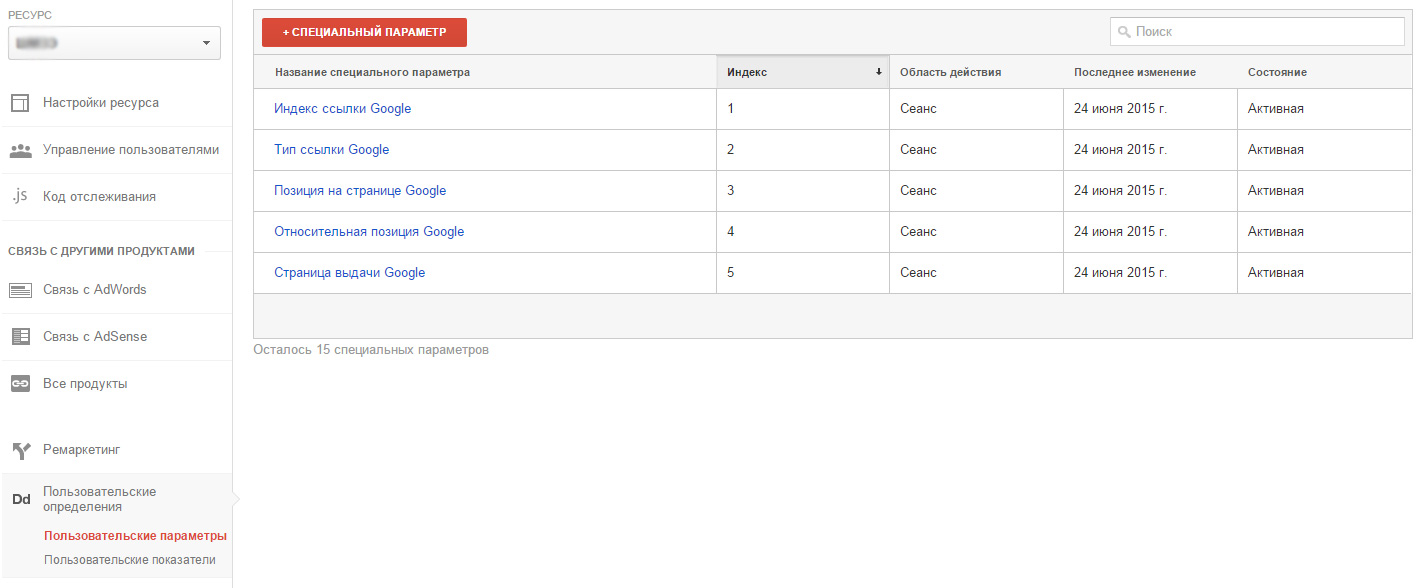The height and width of the screenshot is (588, 1425).
Task: Click the .js tracking code icon
Action: point(20,196)
